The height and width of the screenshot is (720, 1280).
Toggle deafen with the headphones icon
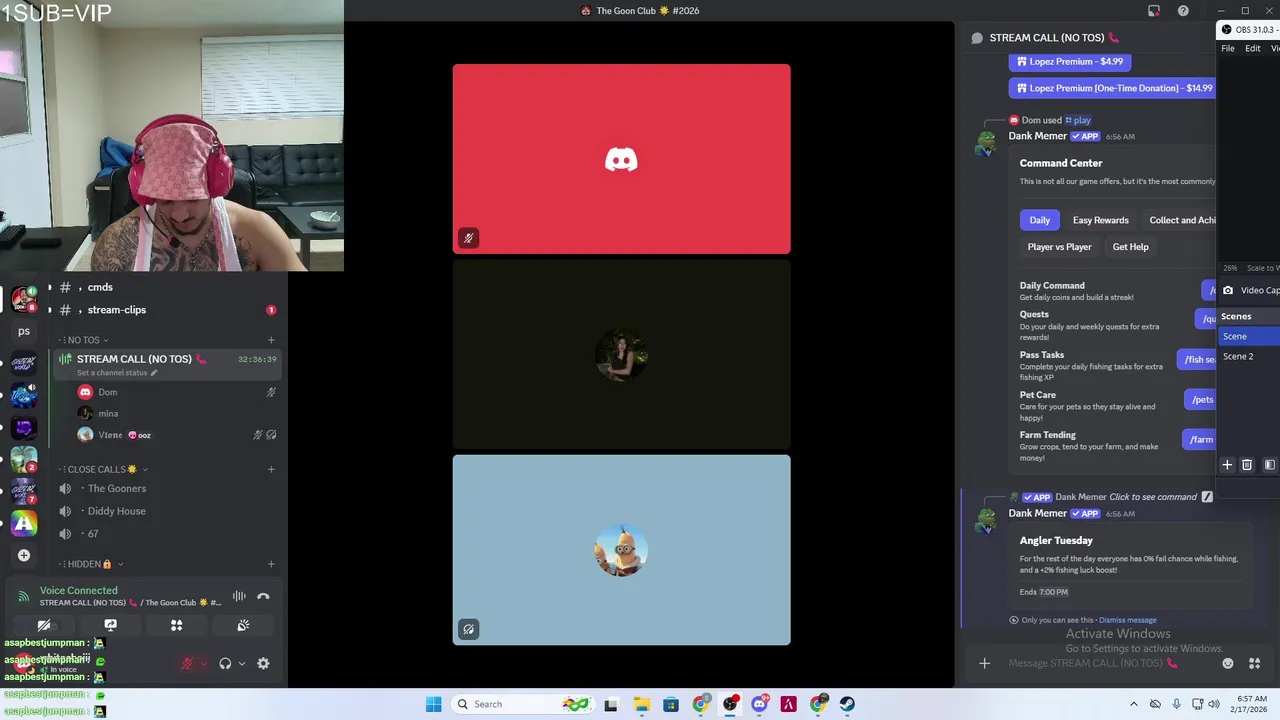[x=225, y=663]
